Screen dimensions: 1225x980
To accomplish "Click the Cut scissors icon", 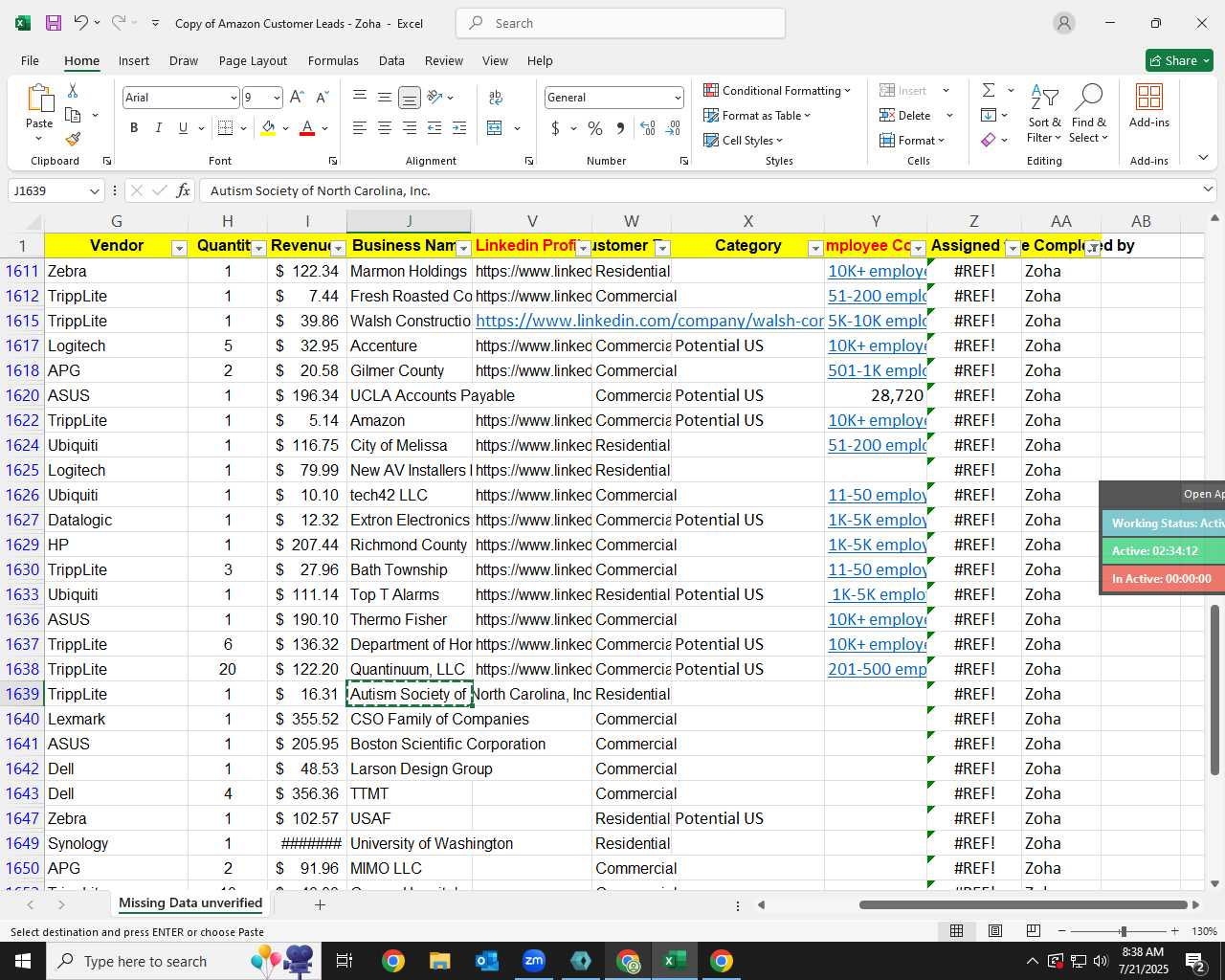I will (x=73, y=90).
